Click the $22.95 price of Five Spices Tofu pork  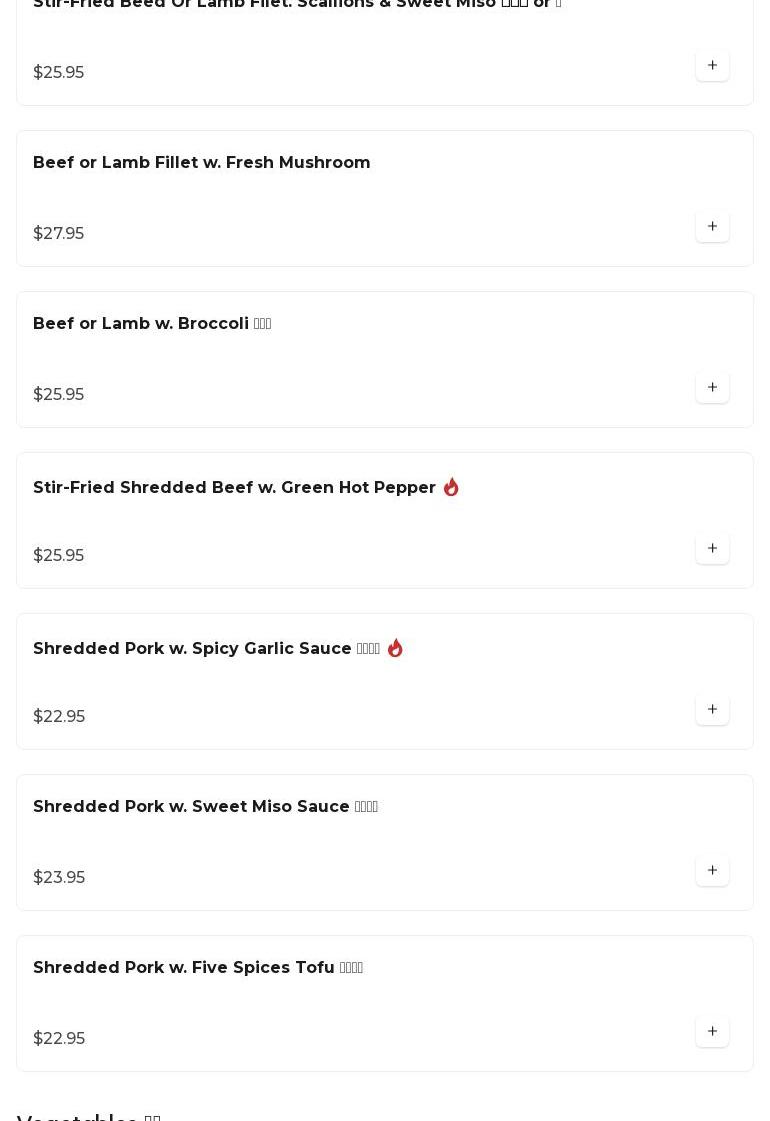click(x=59, y=1039)
